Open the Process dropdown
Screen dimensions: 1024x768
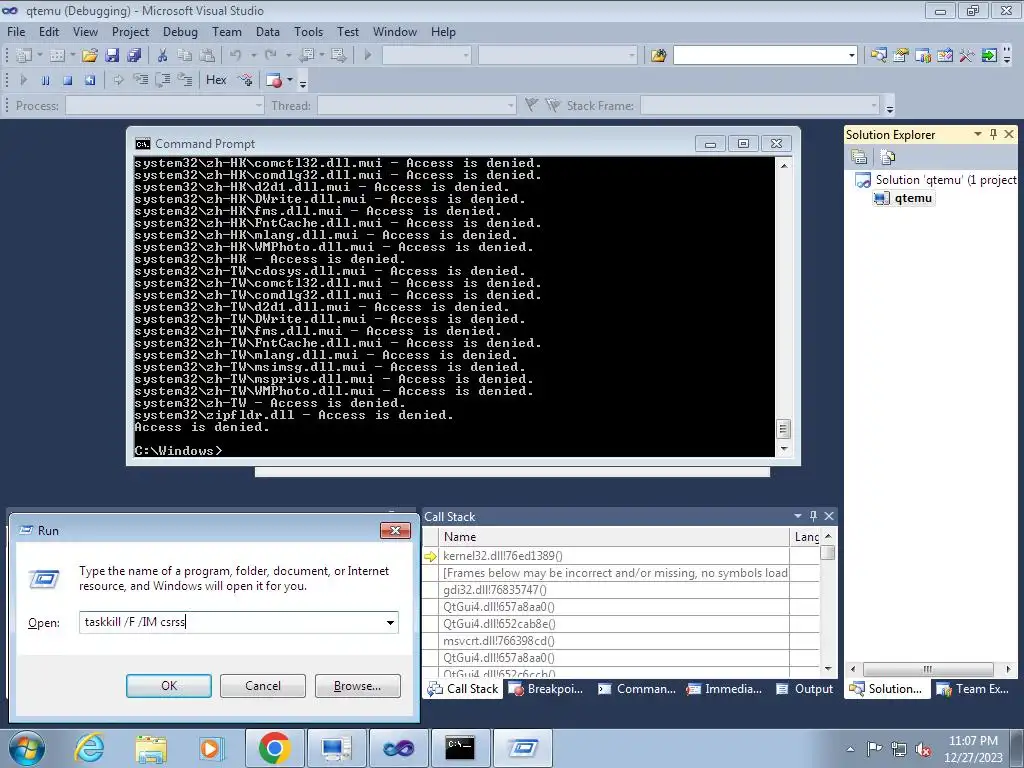pyautogui.click(x=259, y=106)
